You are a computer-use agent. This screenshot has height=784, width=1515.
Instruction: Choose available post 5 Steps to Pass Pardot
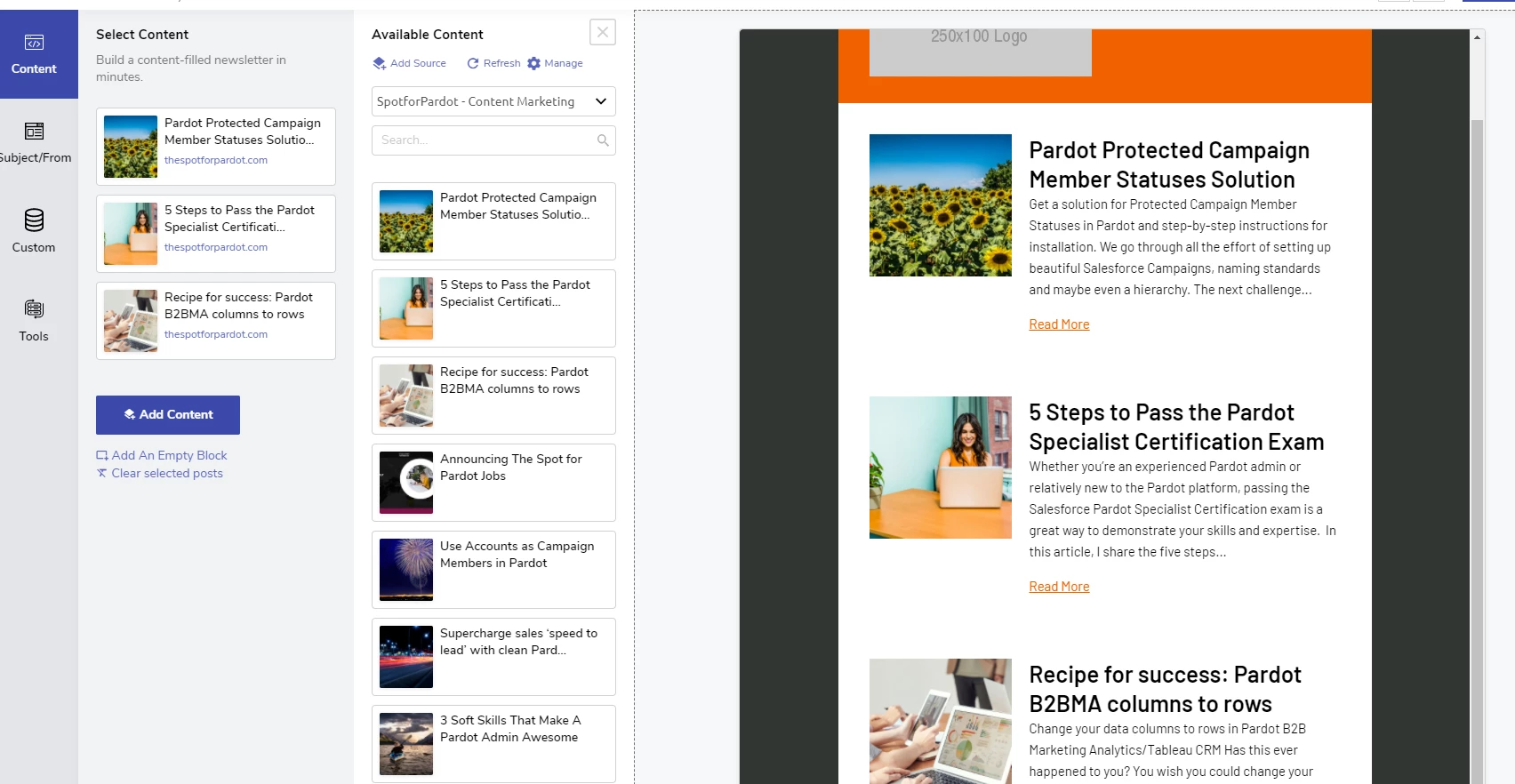point(493,308)
